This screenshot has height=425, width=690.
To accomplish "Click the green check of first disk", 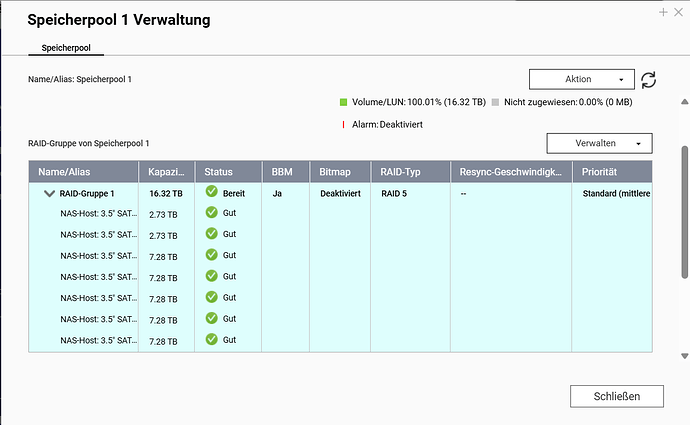I will [211, 212].
